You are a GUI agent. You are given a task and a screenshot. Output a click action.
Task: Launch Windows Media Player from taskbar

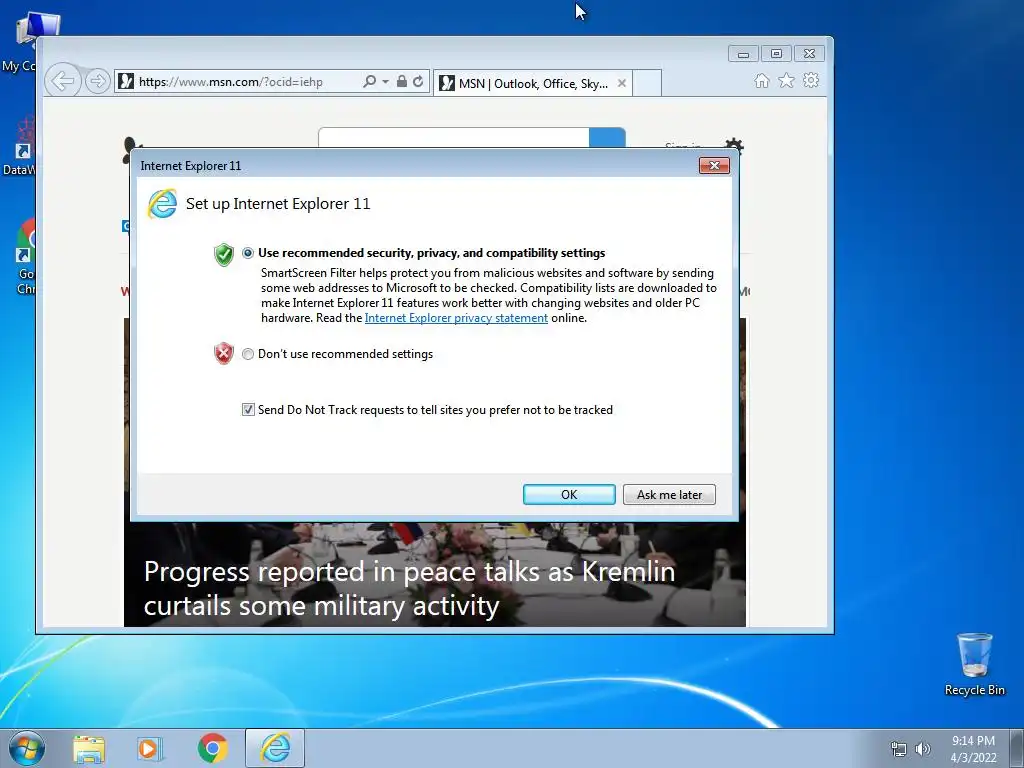click(150, 748)
